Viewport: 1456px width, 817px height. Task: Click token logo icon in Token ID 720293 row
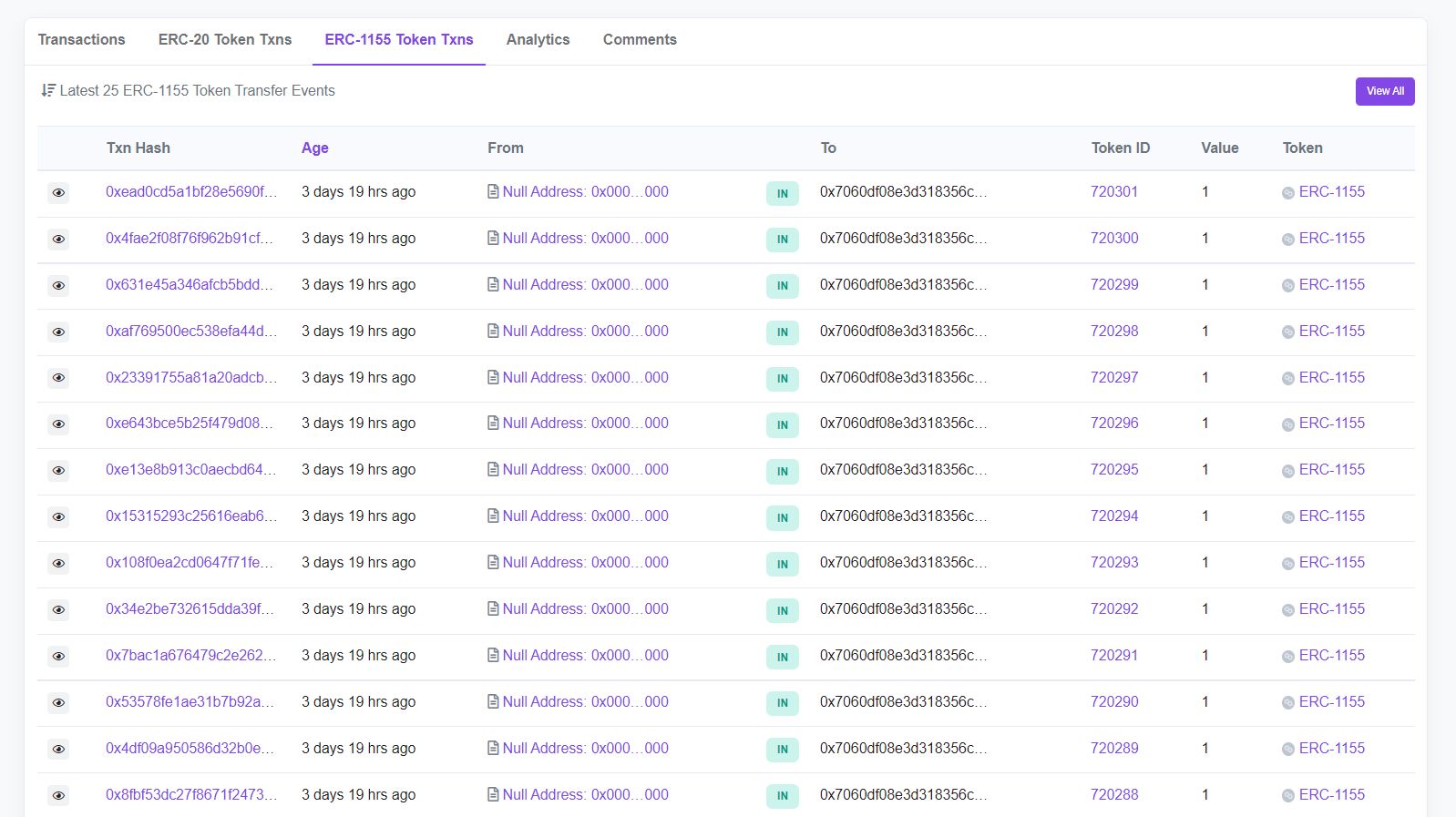pos(1288,564)
